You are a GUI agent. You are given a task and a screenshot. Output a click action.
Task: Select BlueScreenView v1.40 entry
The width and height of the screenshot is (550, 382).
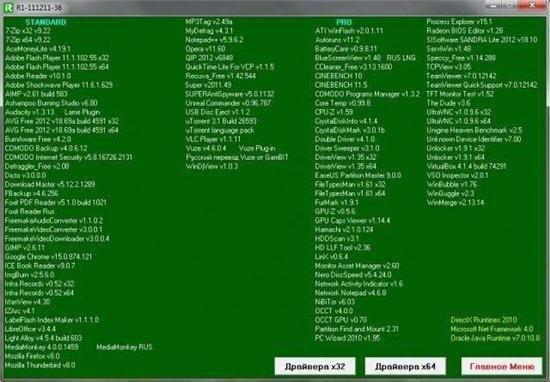348,58
